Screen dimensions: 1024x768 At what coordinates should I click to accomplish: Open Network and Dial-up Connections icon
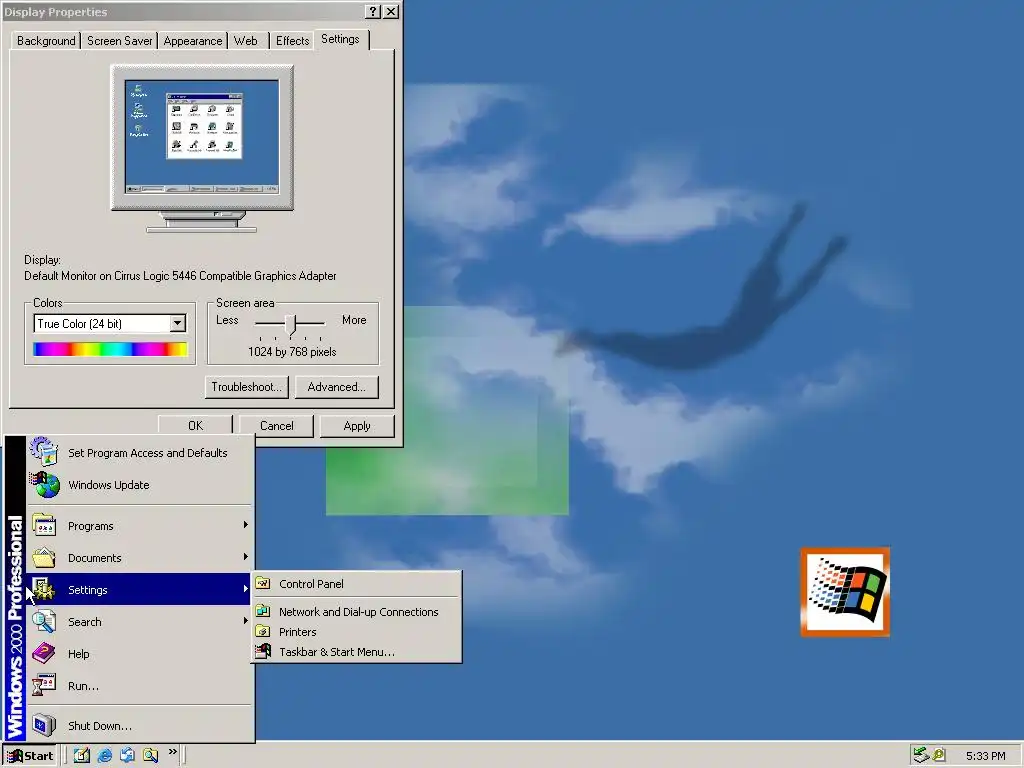[x=263, y=611]
